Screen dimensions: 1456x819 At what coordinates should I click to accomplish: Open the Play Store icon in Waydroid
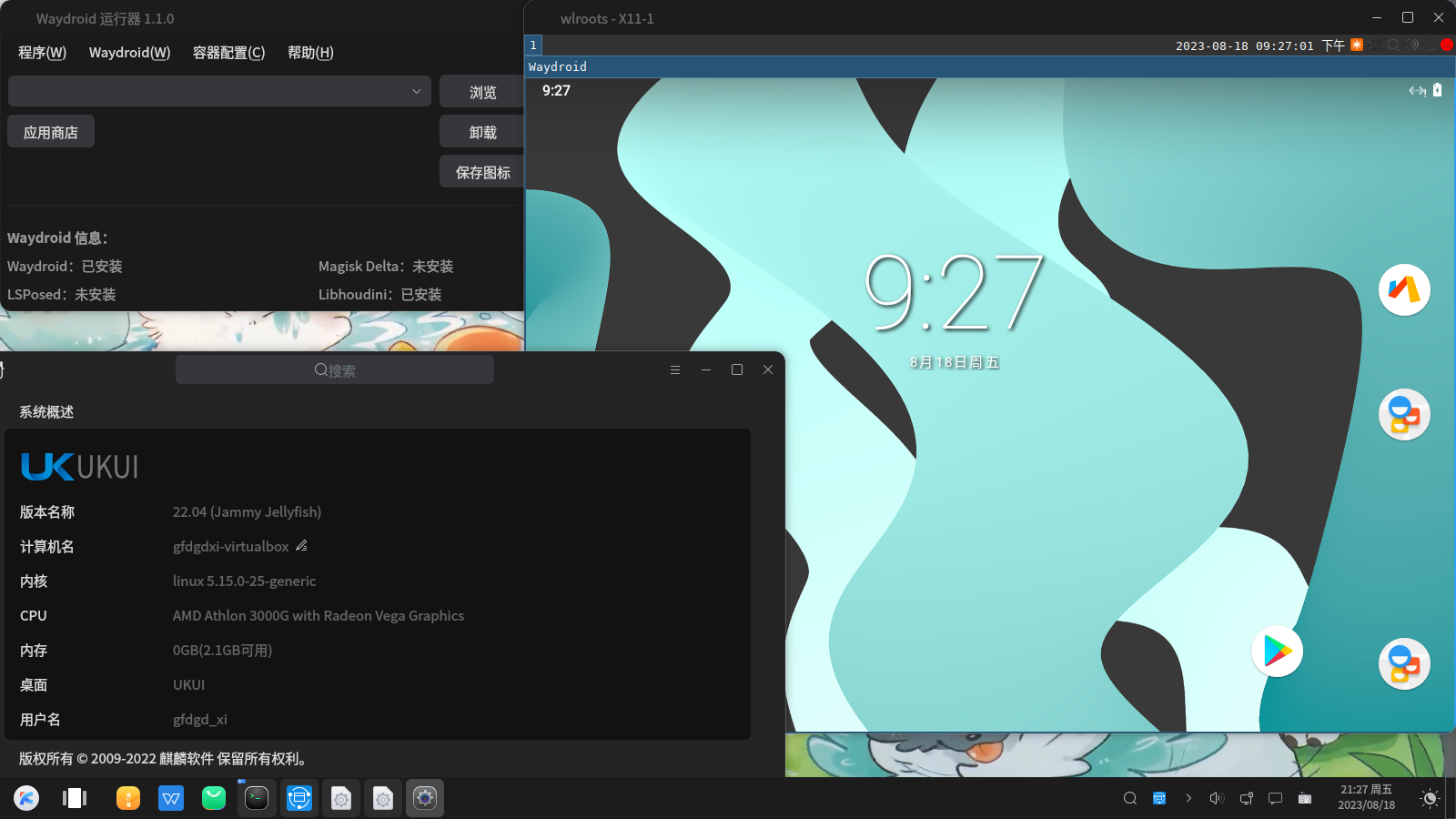click(x=1278, y=652)
